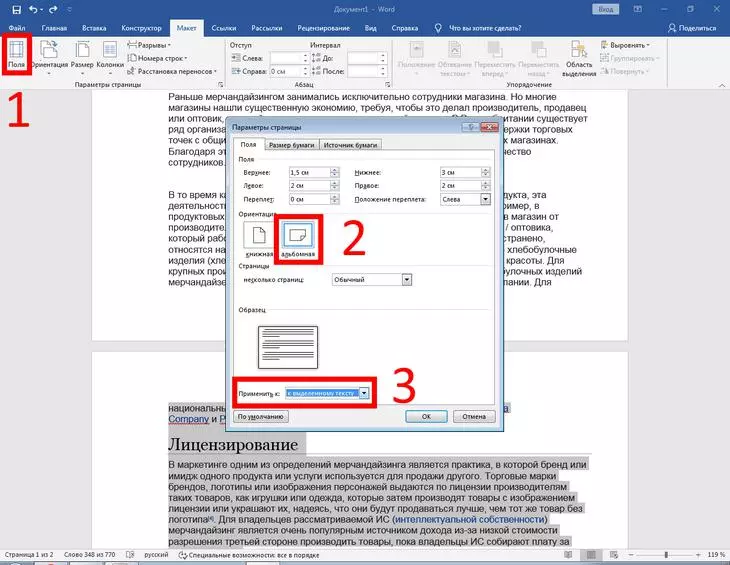
Task: Switch to the Размер бумаги tab
Action: [291, 145]
